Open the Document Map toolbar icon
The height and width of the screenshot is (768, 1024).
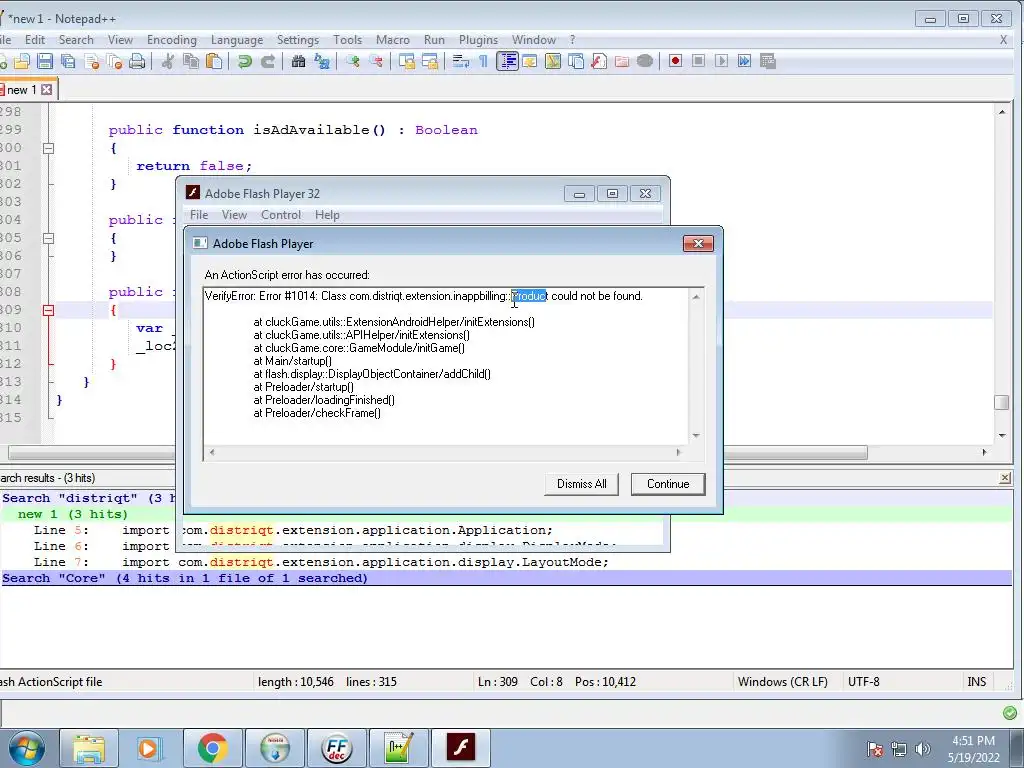pyautogui.click(x=552, y=61)
